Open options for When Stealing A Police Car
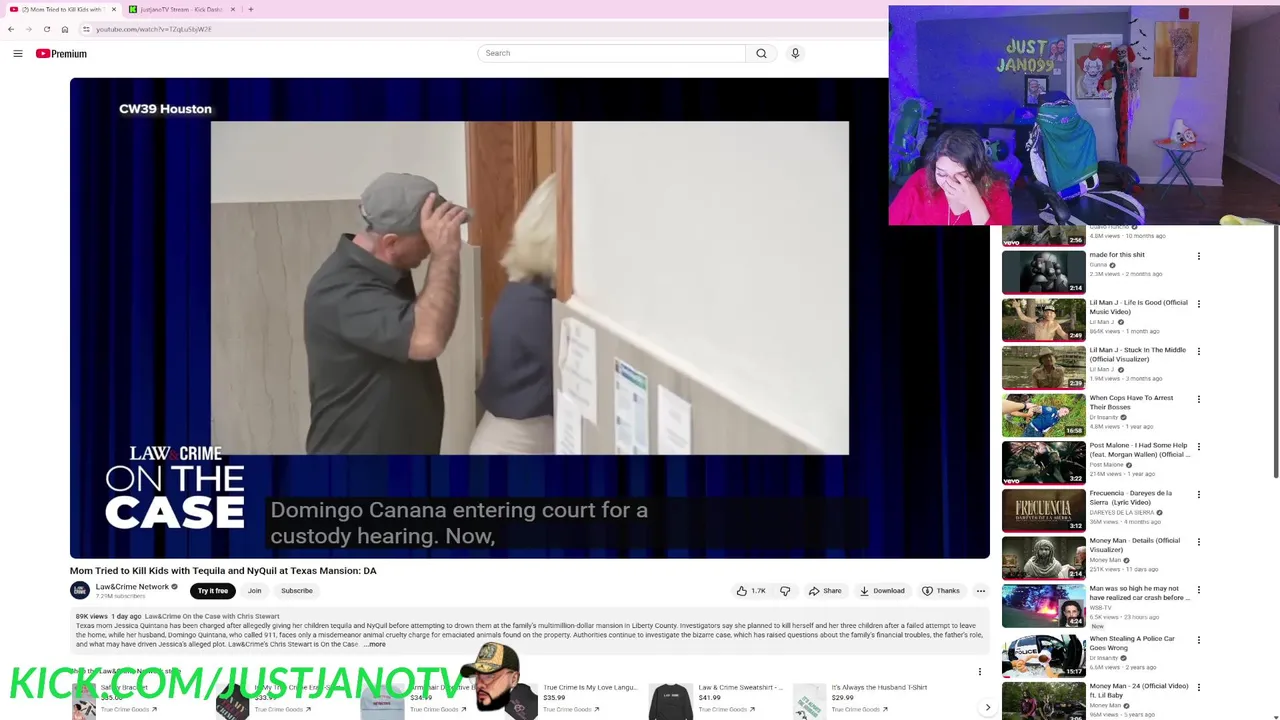 pyautogui.click(x=1199, y=640)
